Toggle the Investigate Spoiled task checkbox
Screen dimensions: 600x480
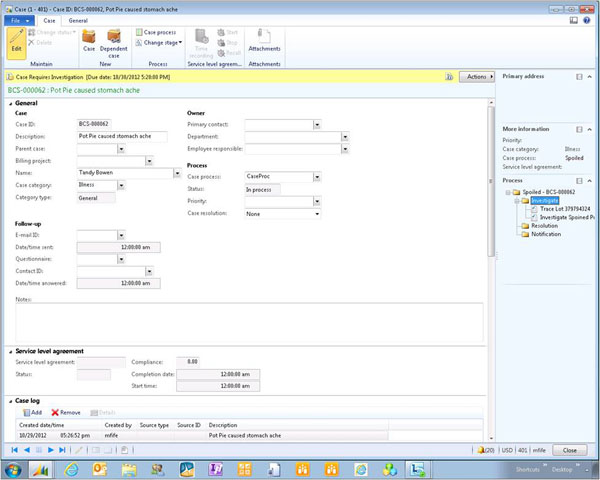pyautogui.click(x=533, y=217)
